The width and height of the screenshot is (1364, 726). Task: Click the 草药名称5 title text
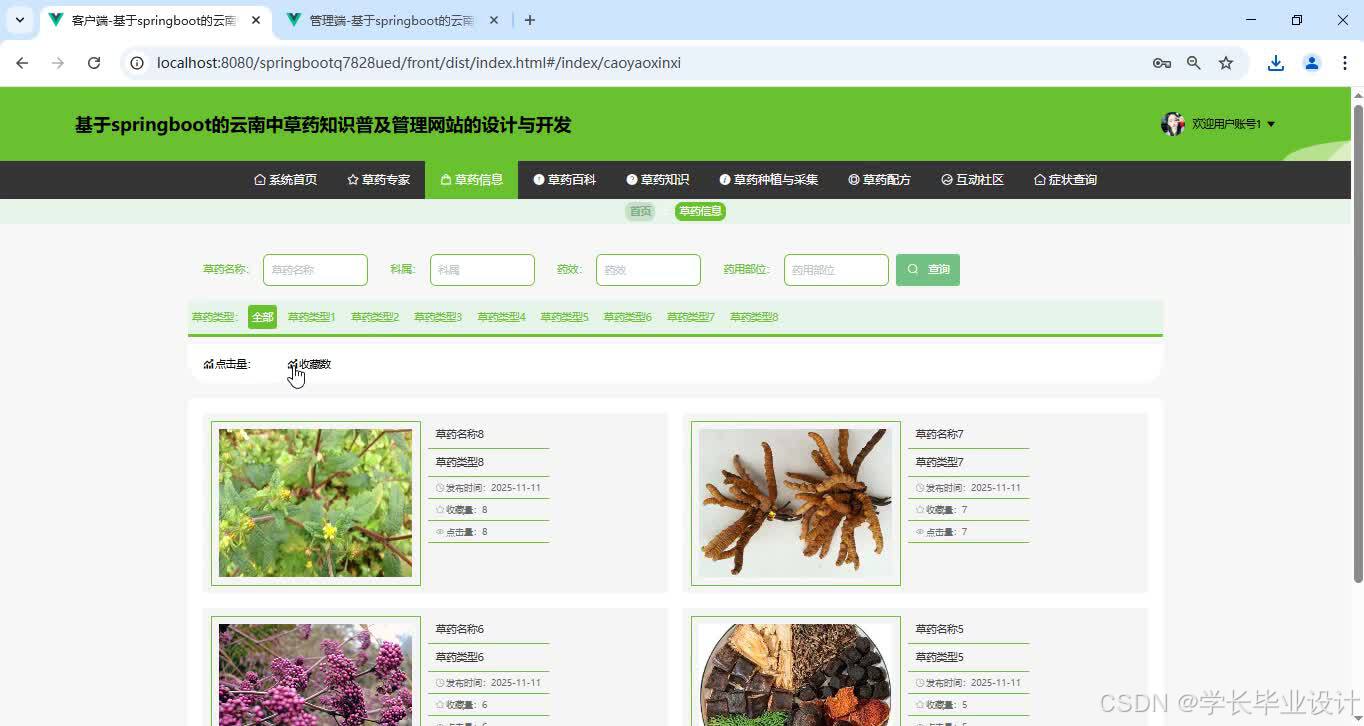pyautogui.click(x=940, y=629)
